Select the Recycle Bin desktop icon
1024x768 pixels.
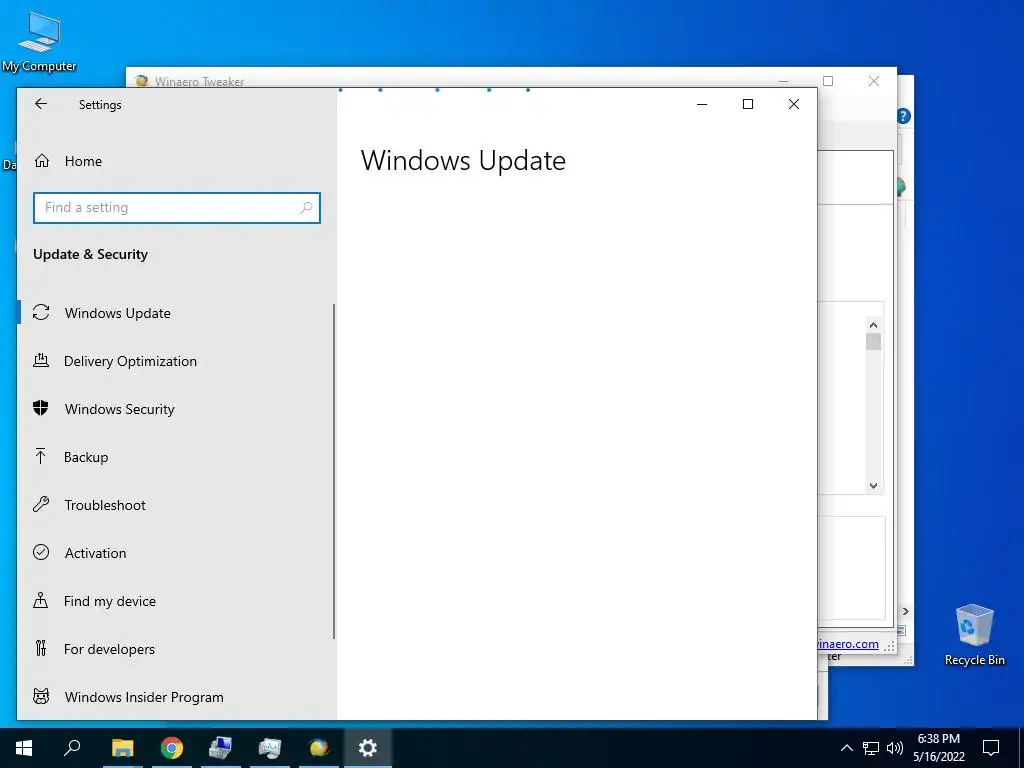click(974, 635)
